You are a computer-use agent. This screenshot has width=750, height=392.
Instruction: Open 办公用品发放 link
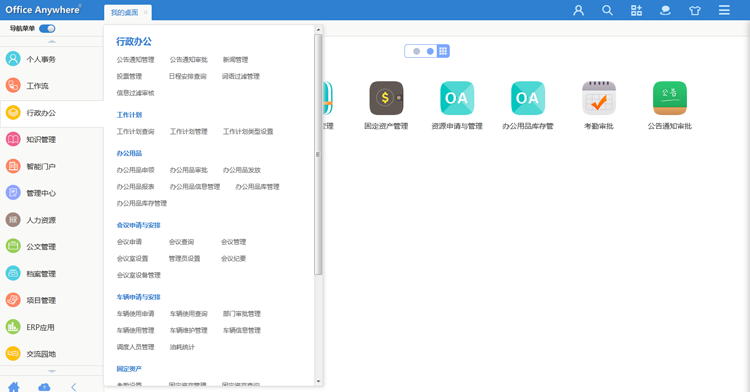point(242,170)
